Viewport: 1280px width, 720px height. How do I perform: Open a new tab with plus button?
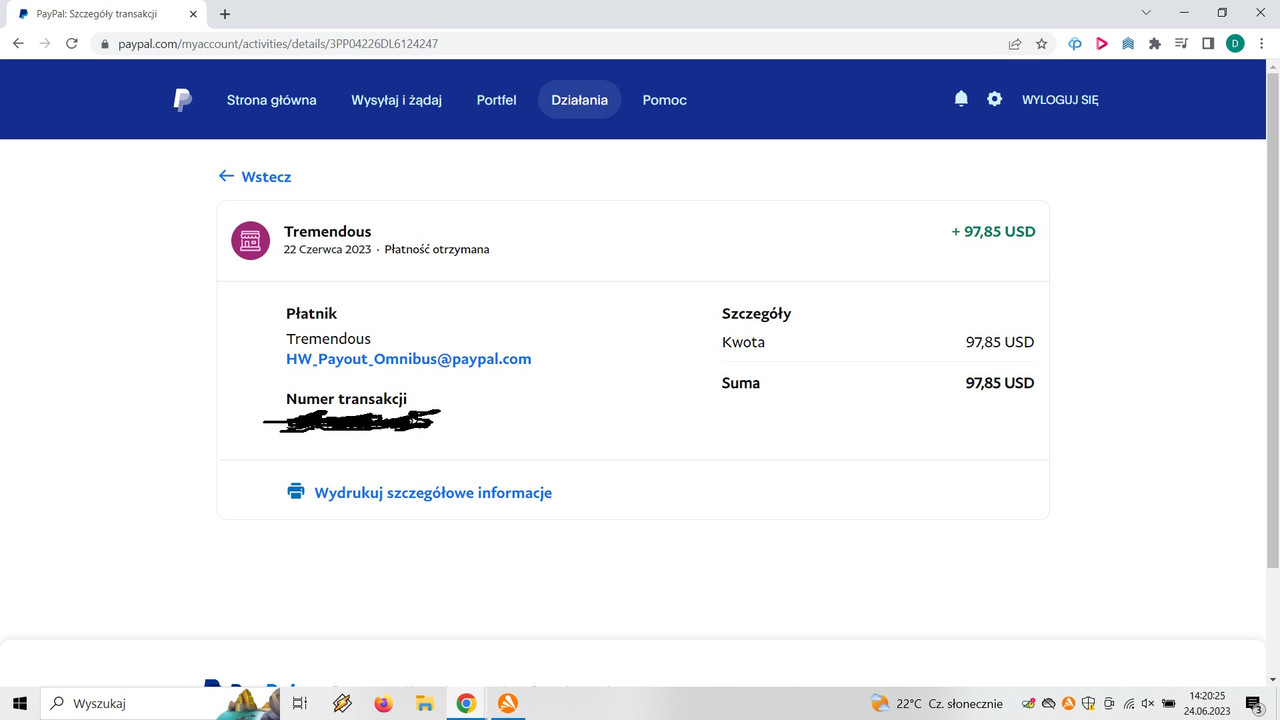tap(225, 14)
